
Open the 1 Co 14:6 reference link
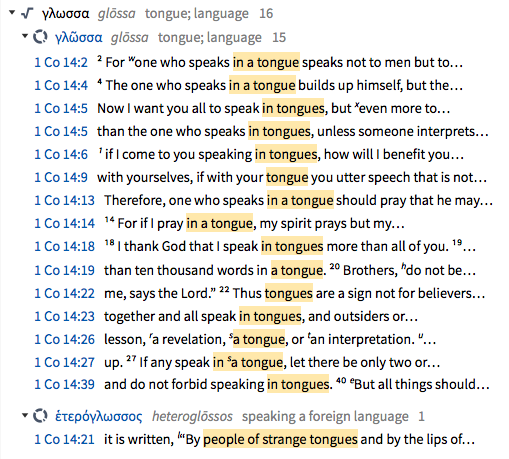pyautogui.click(x=61, y=154)
